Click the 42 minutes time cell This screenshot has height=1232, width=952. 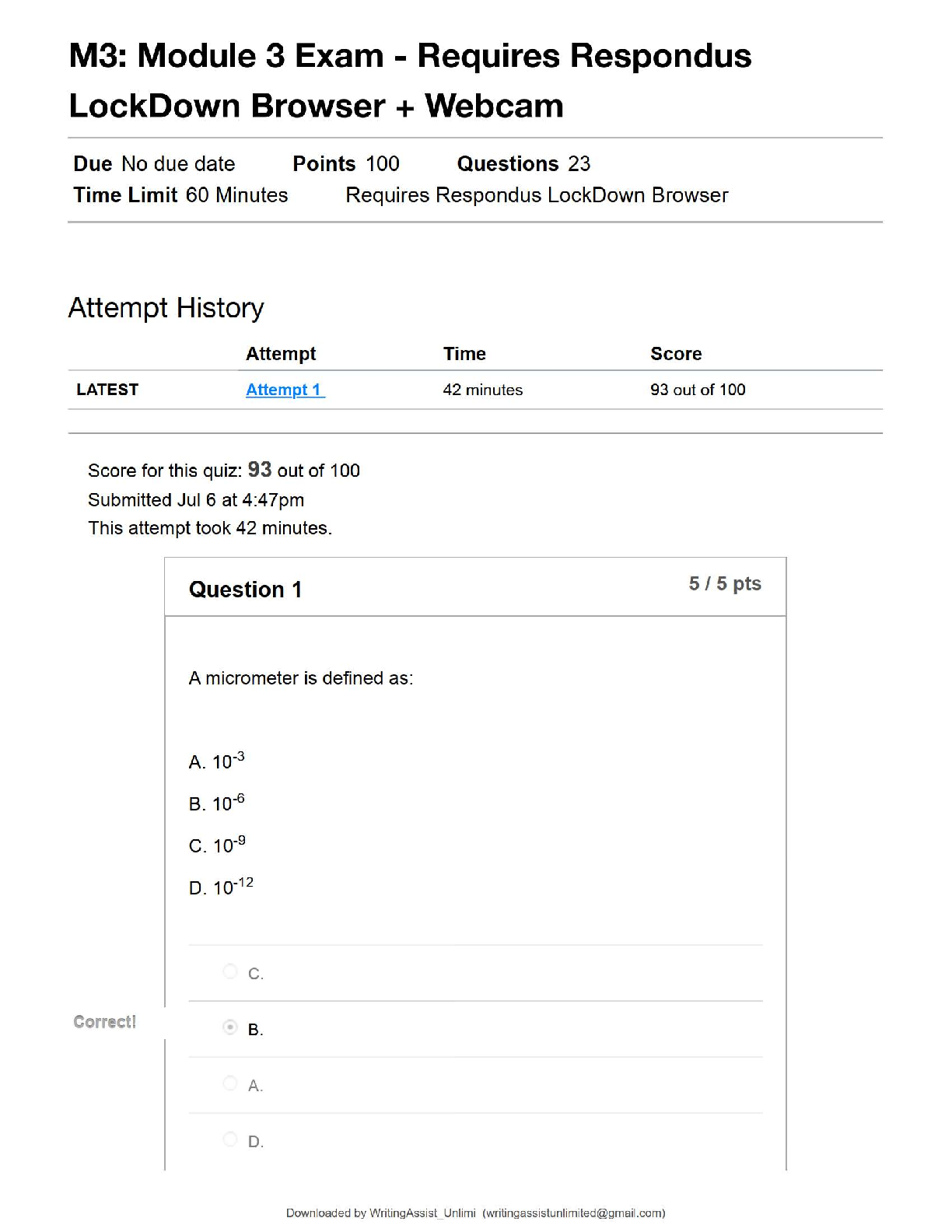coord(483,390)
